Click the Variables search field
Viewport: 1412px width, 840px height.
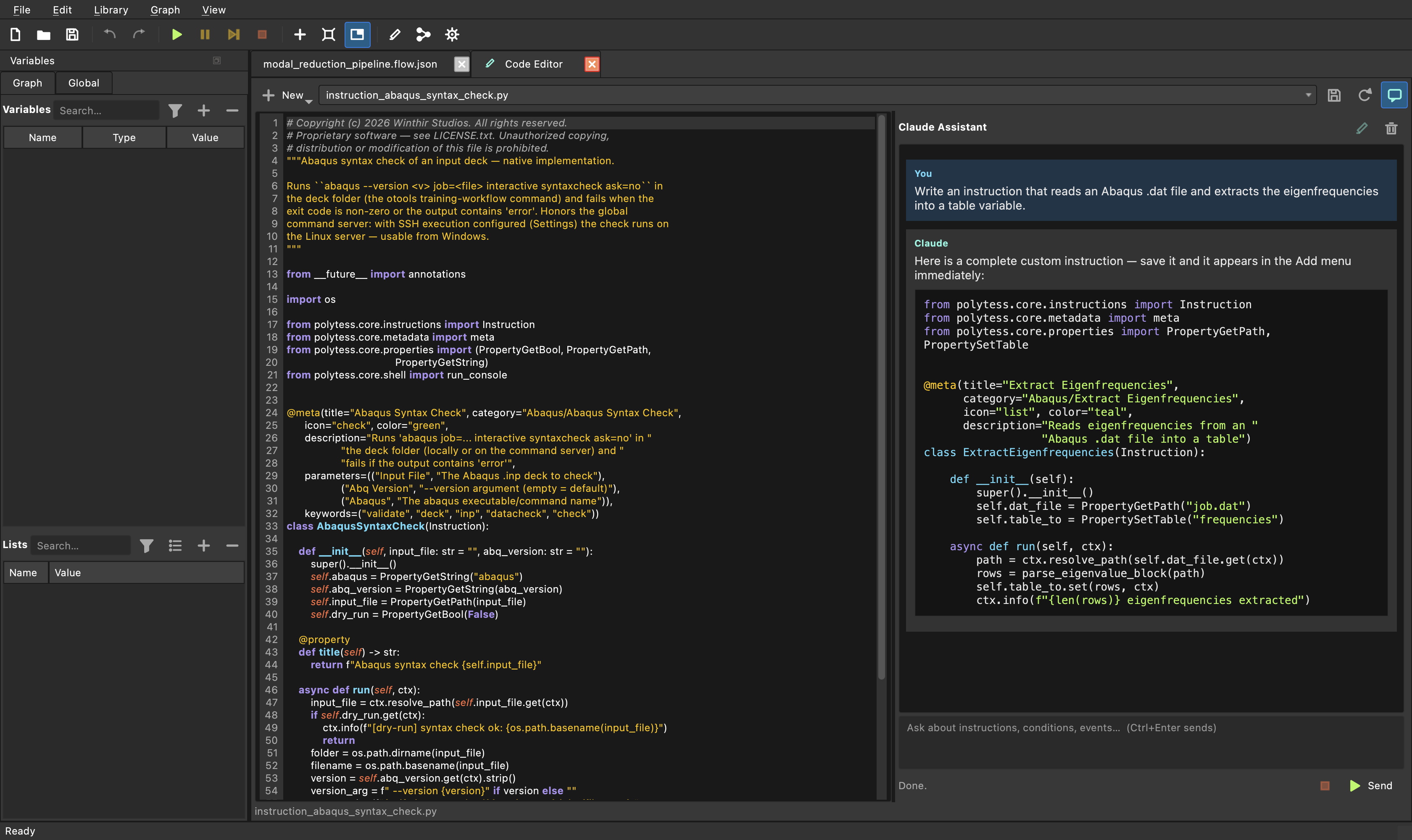[x=106, y=110]
